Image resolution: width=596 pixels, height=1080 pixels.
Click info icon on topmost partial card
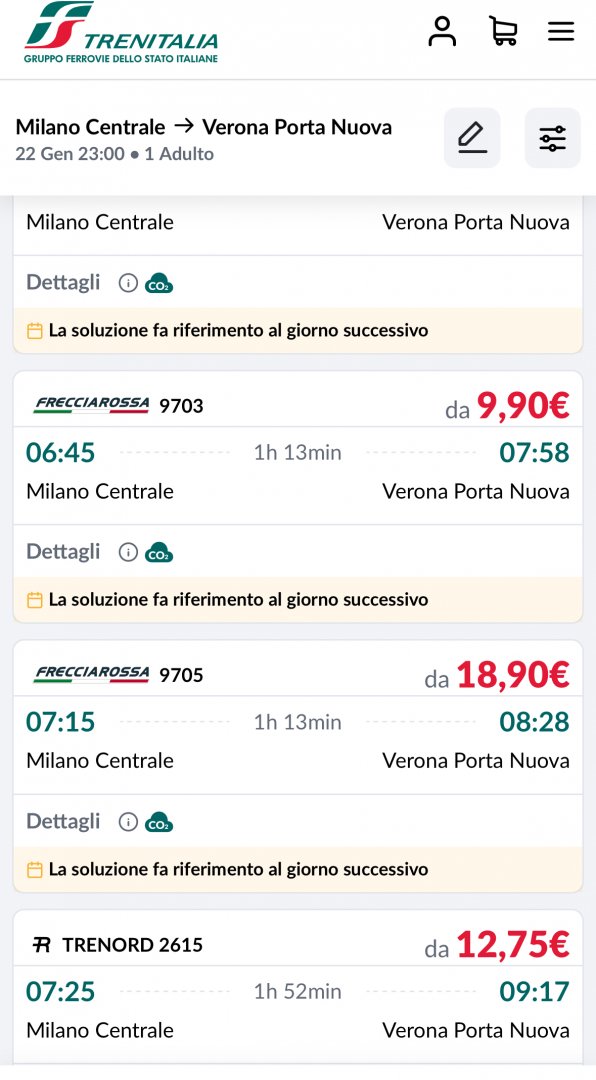coord(128,282)
